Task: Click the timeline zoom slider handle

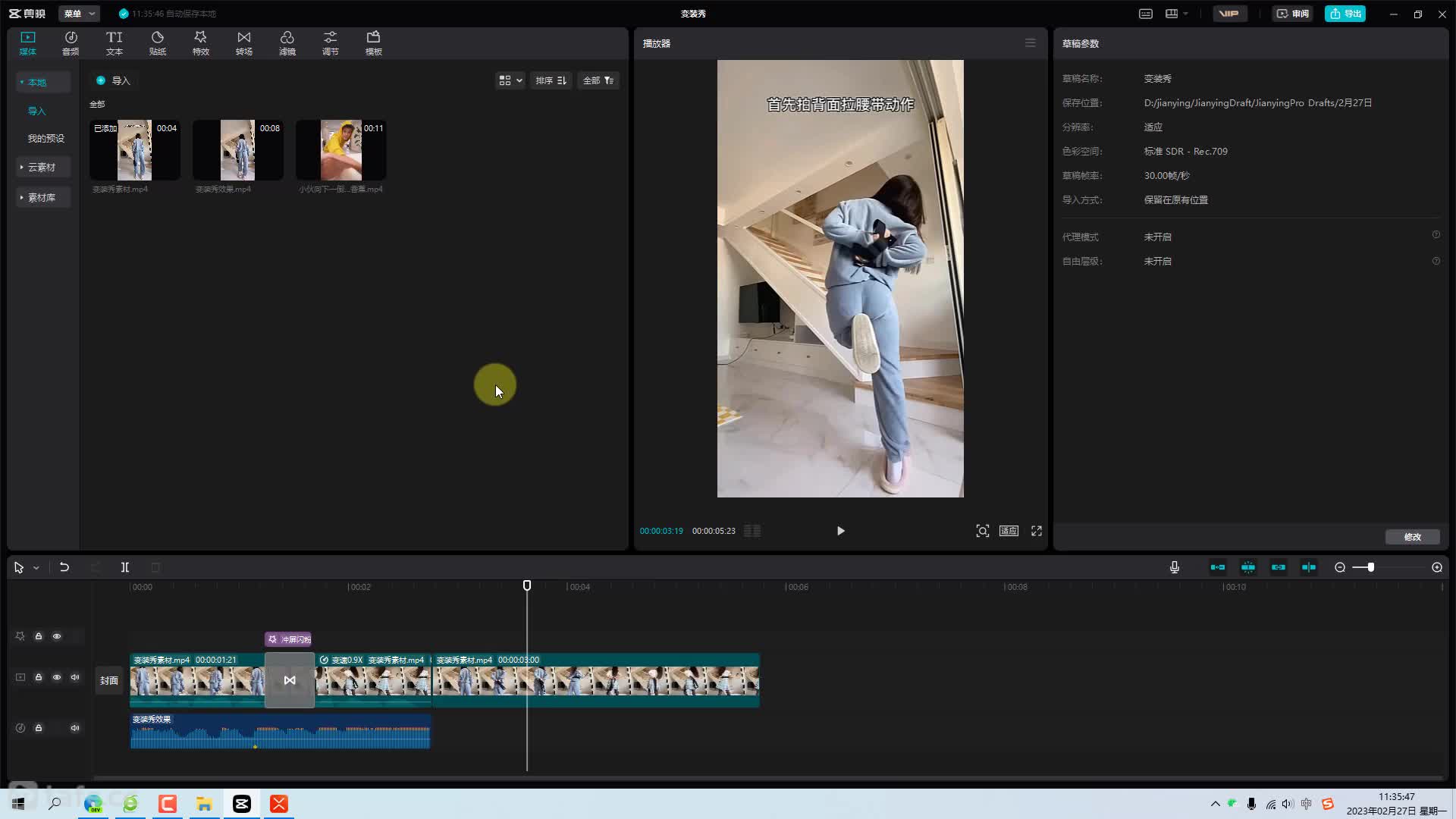Action: [x=1371, y=567]
